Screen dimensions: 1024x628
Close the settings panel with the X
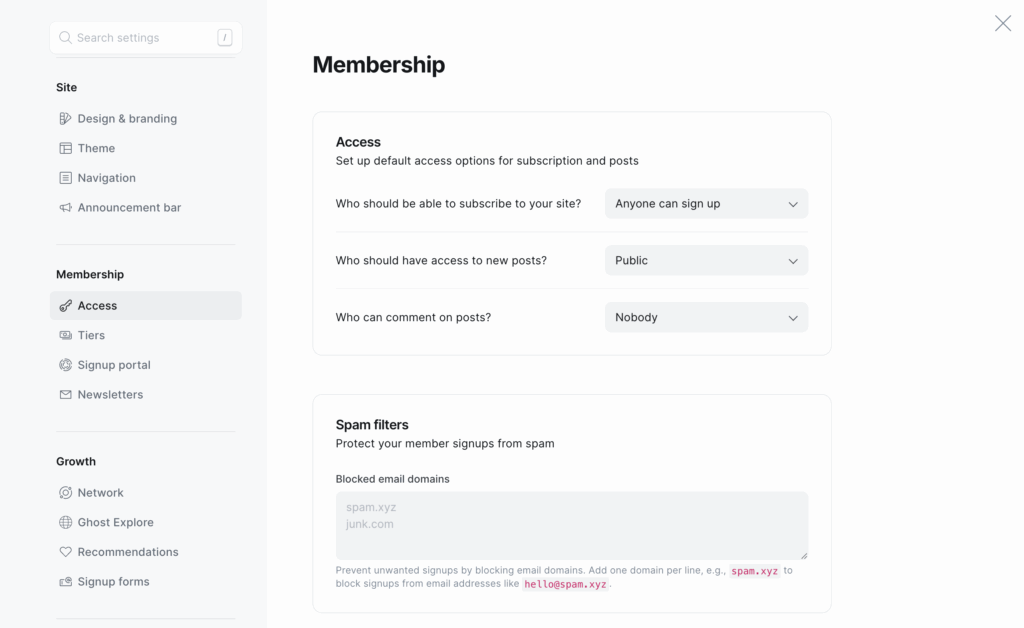click(1003, 22)
